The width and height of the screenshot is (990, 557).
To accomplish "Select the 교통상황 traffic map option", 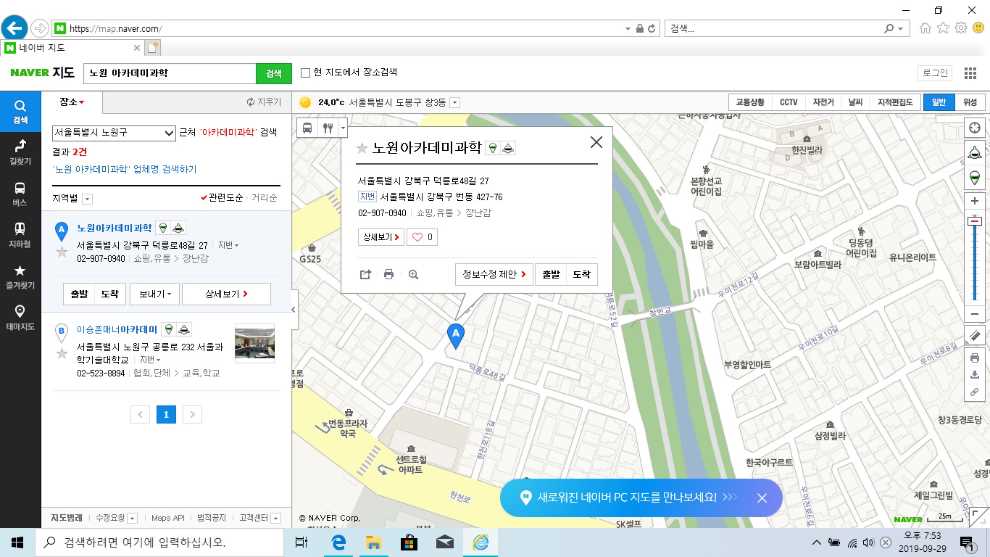I will coord(750,102).
